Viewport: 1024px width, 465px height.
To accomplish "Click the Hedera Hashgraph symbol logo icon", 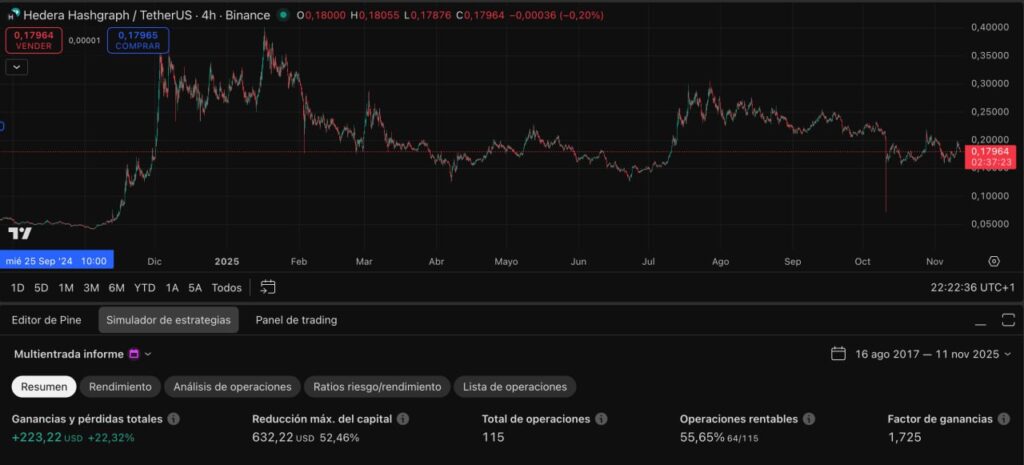I will tap(14, 15).
